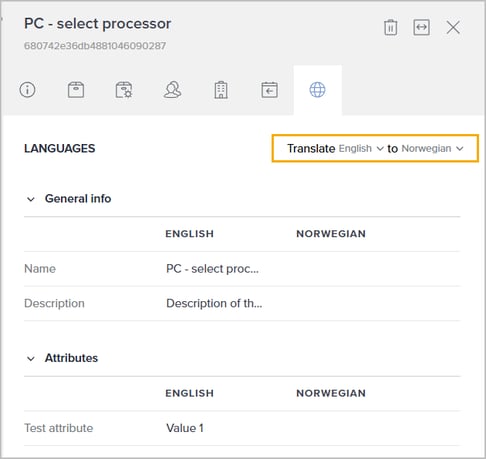Screen dimensions: 486x459
Task: Close the PC - select processor panel
Action: point(453,27)
